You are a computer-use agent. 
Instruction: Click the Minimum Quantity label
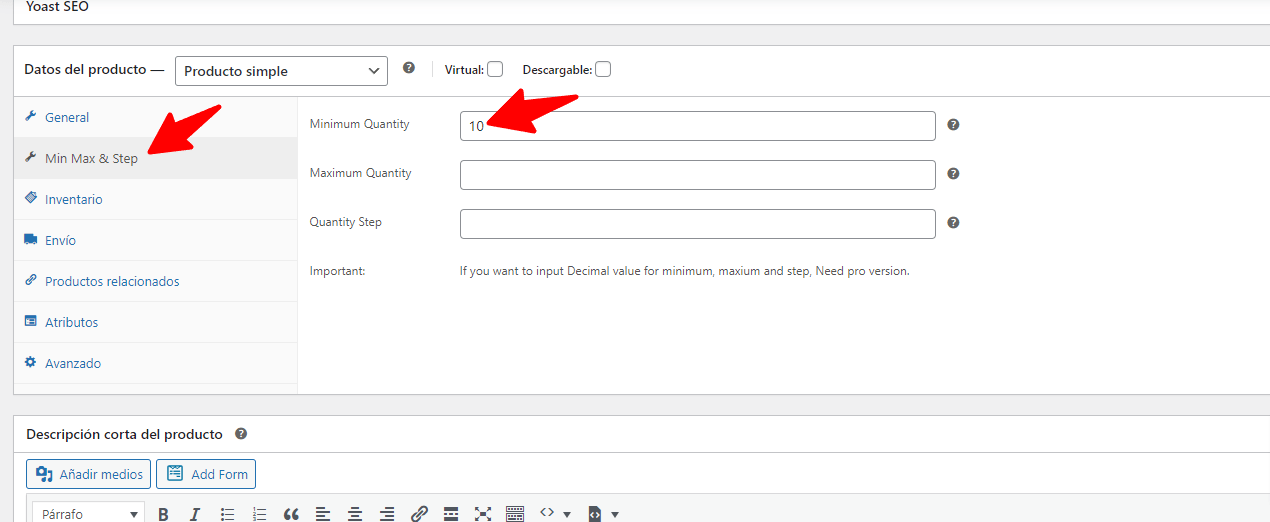pyautogui.click(x=360, y=124)
